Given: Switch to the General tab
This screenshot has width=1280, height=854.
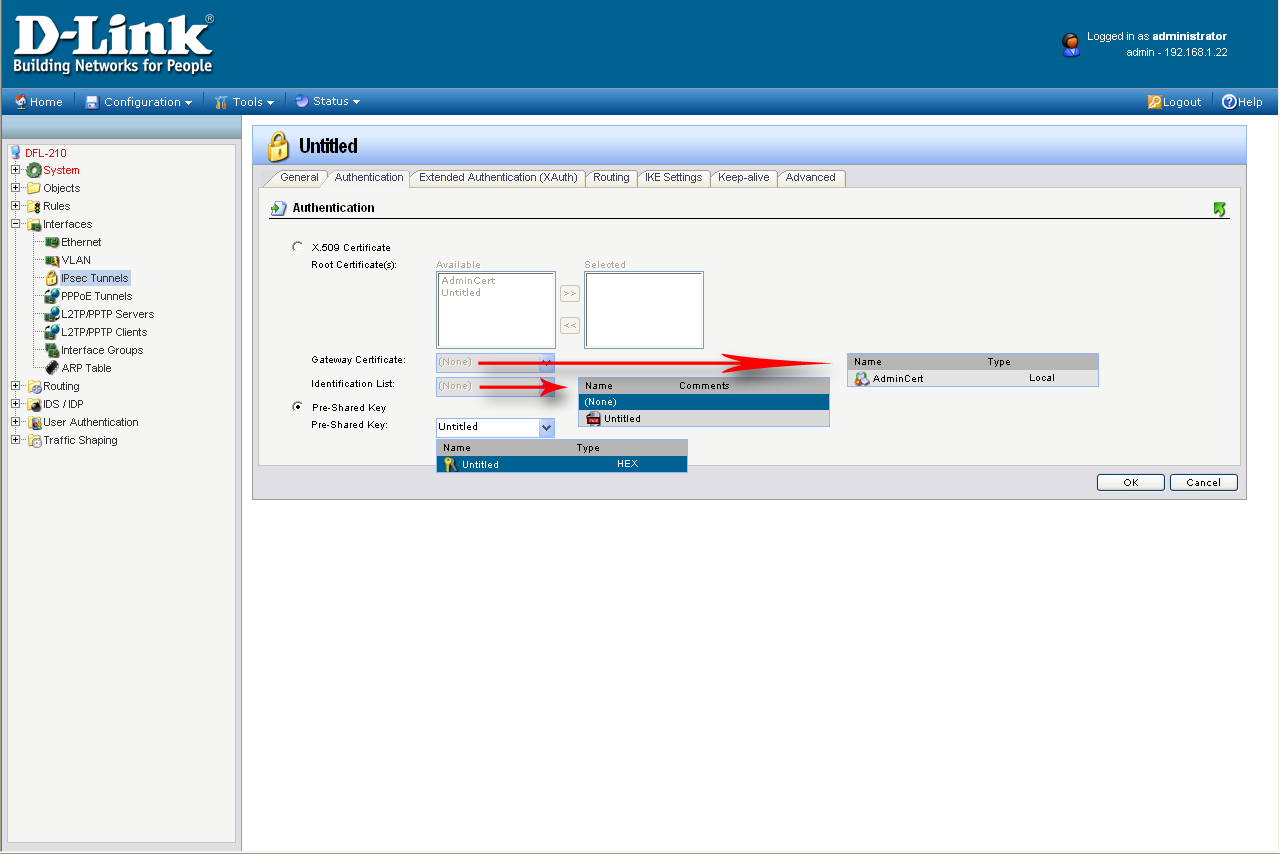Looking at the screenshot, I should [299, 178].
